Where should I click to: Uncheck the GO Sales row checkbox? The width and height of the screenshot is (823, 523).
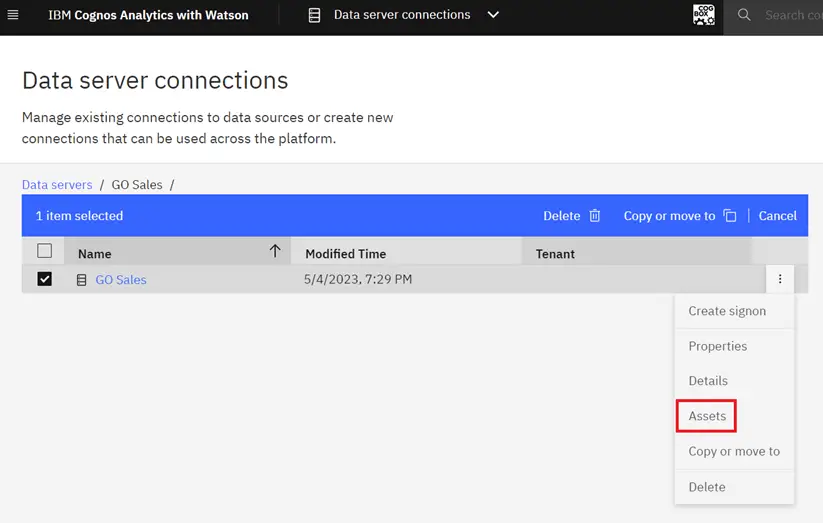pyautogui.click(x=45, y=279)
